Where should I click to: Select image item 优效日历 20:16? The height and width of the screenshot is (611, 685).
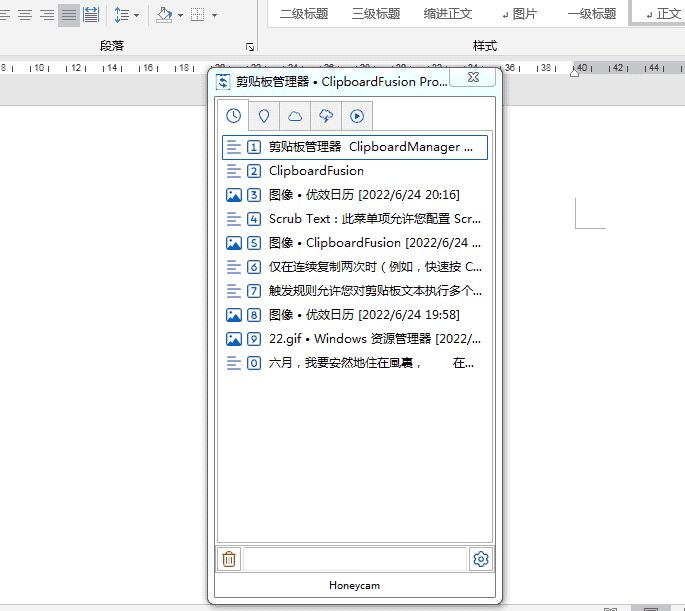(x=355, y=195)
